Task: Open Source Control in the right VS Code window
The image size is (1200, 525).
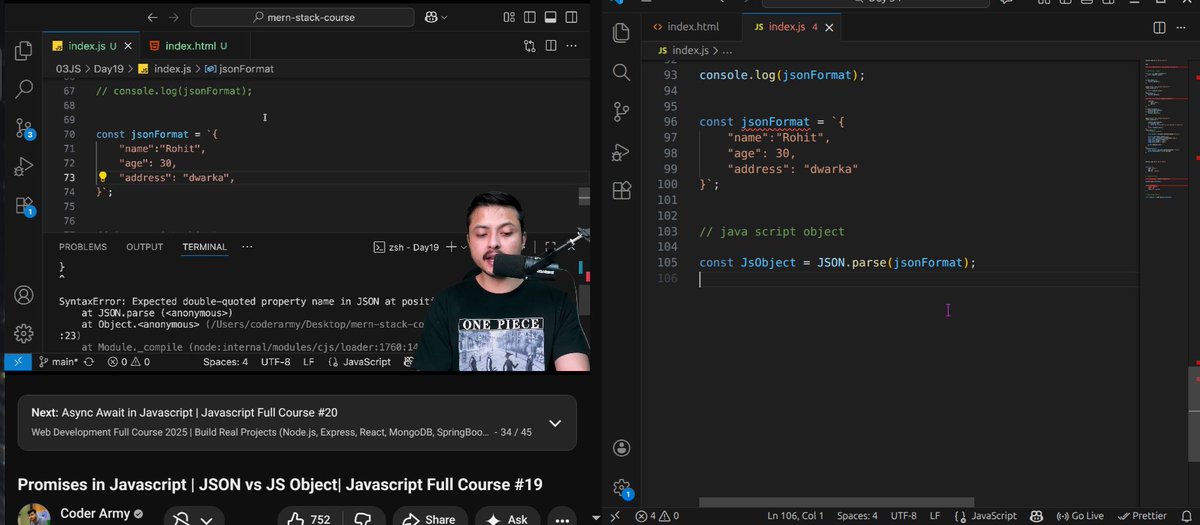Action: point(621,111)
